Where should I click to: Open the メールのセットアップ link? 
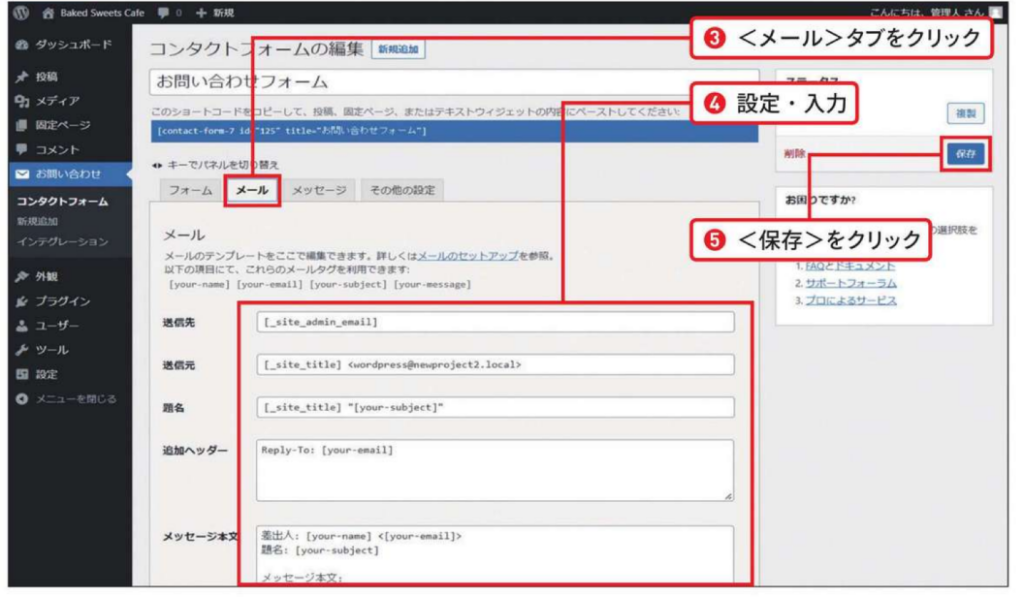click(x=467, y=256)
